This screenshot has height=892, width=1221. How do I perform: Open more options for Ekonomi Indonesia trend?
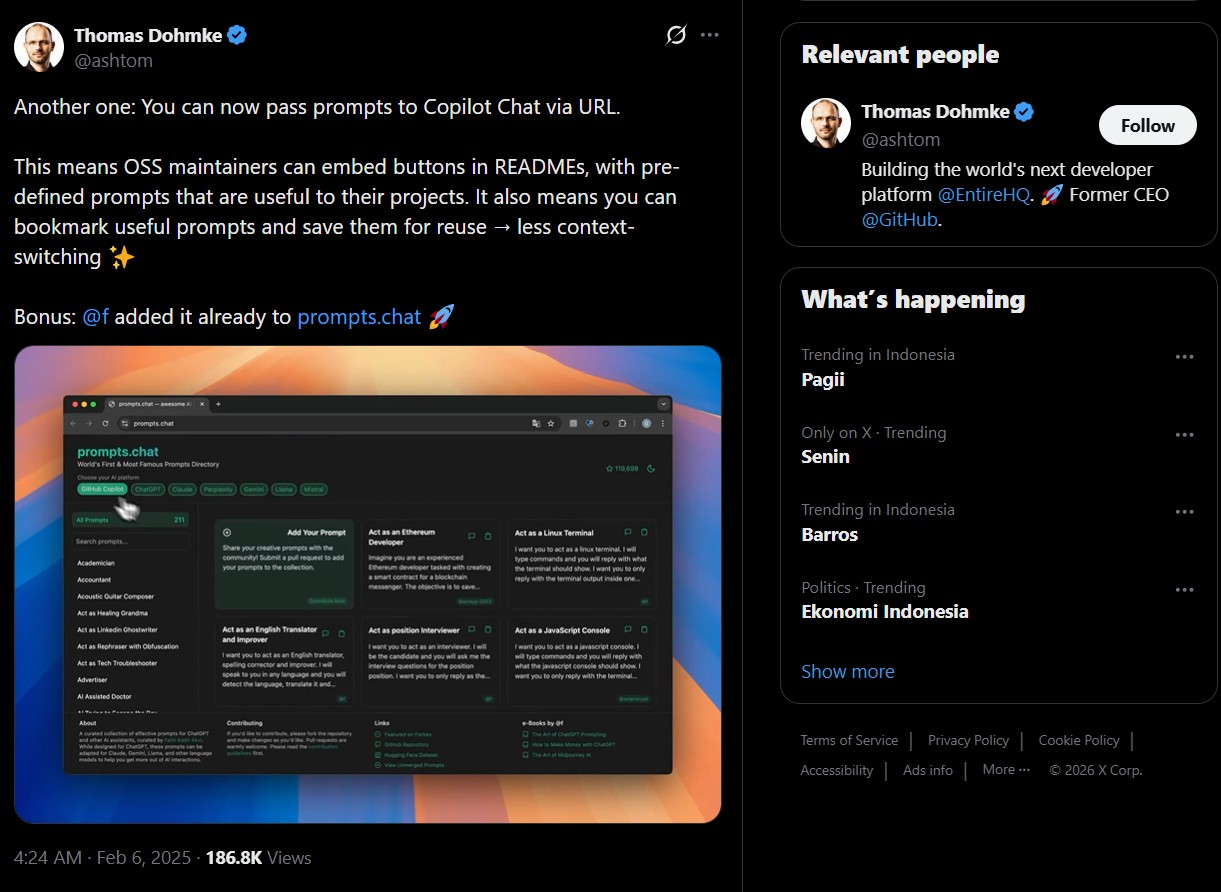click(1185, 590)
